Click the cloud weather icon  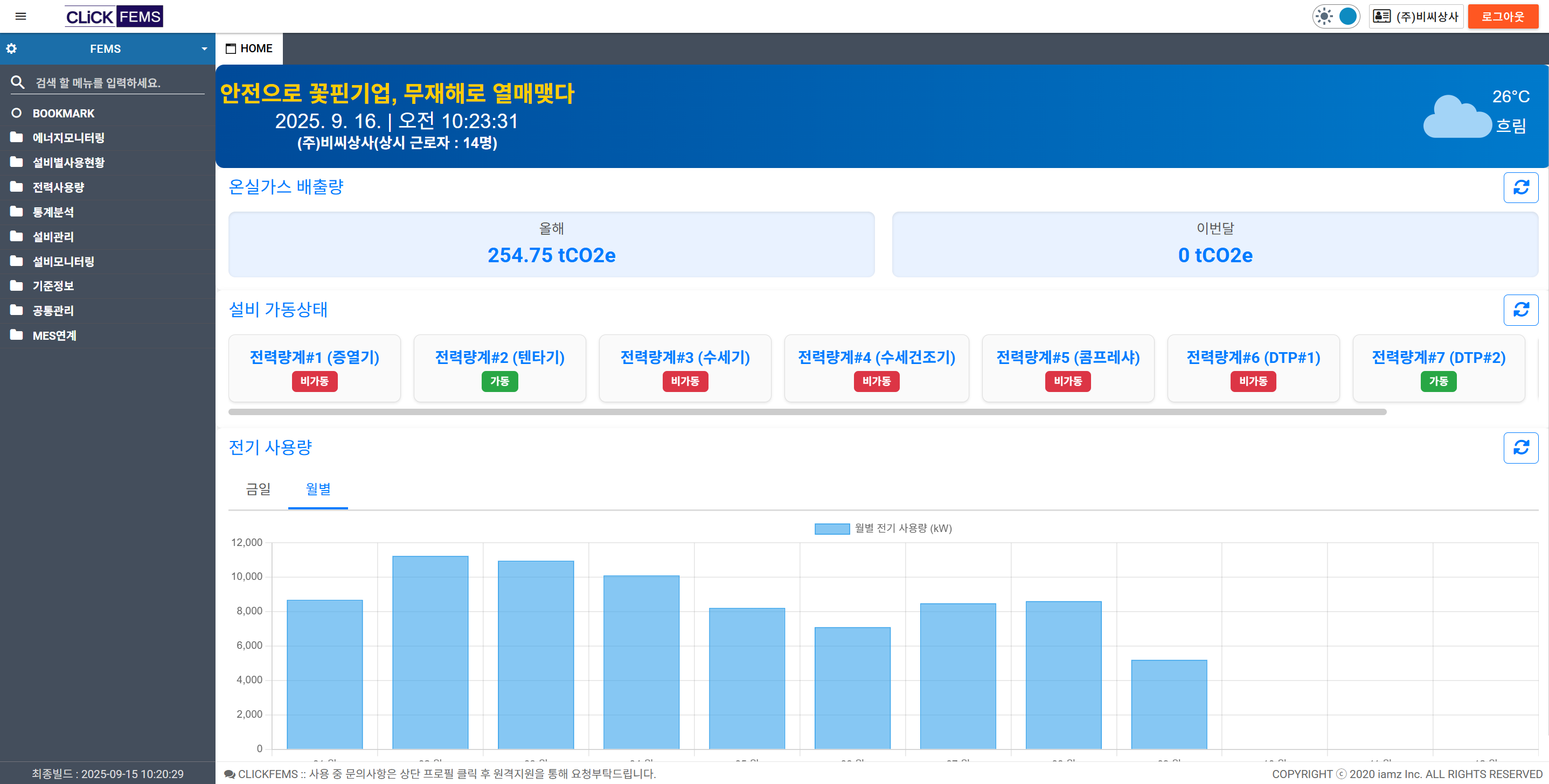tap(1457, 116)
